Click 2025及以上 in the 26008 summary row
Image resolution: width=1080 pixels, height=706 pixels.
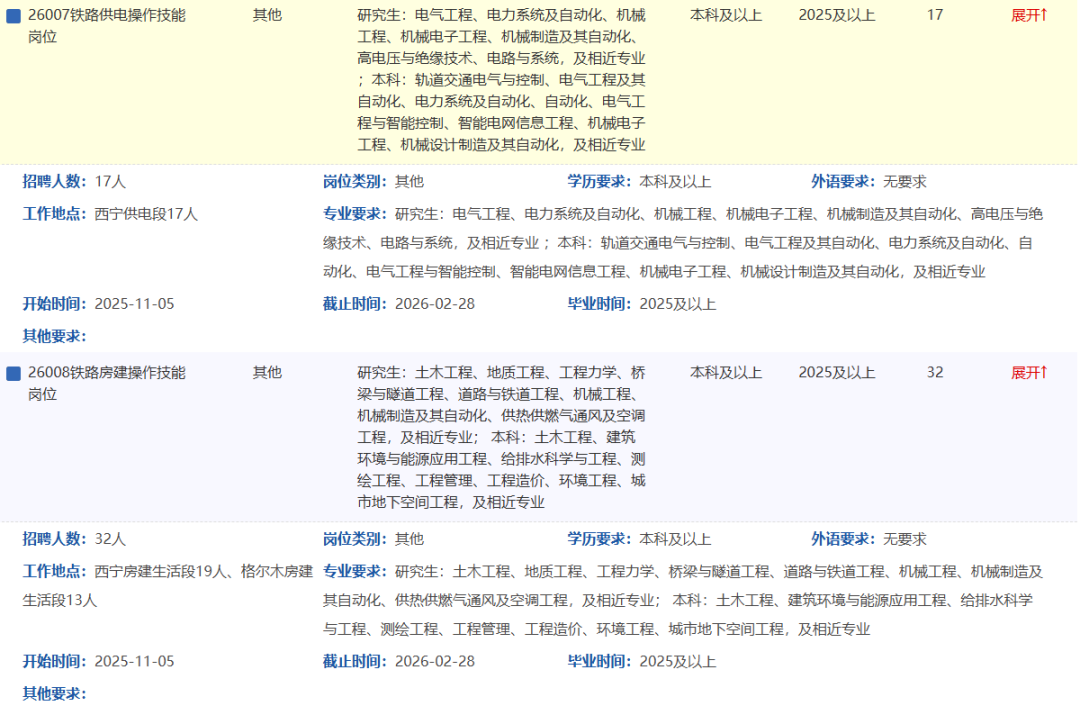(x=837, y=372)
